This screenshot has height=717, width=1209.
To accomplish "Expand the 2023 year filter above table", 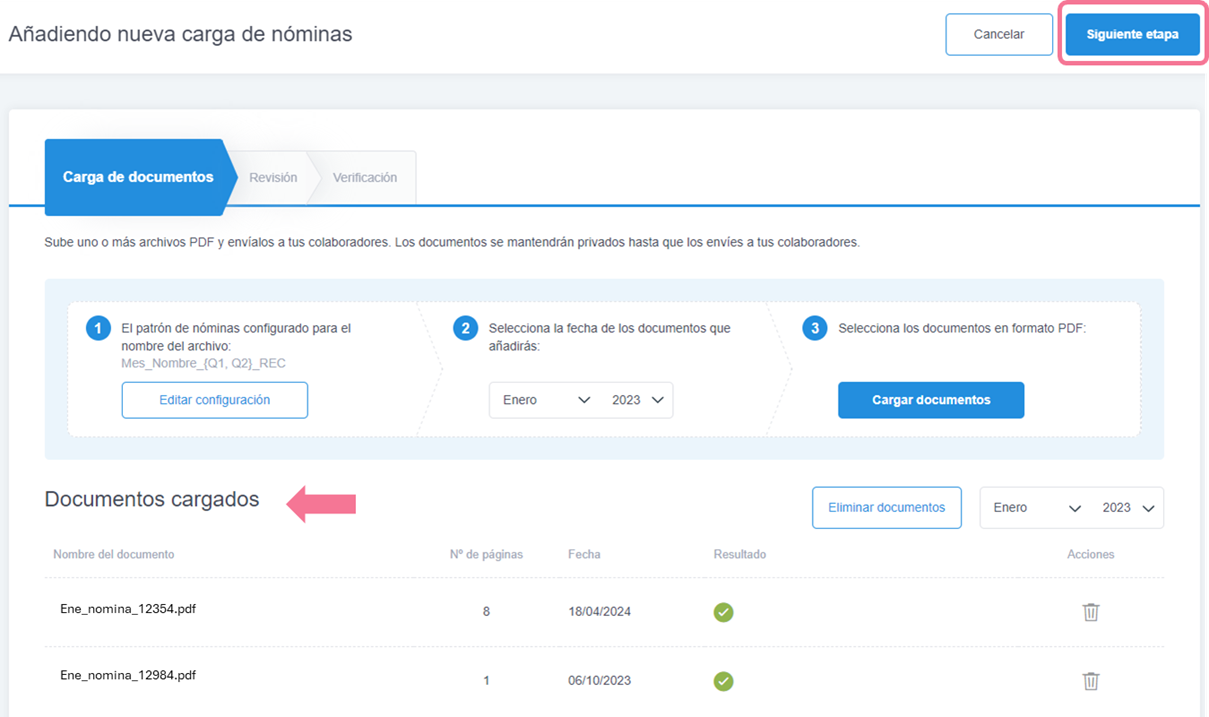I will [x=1128, y=508].
